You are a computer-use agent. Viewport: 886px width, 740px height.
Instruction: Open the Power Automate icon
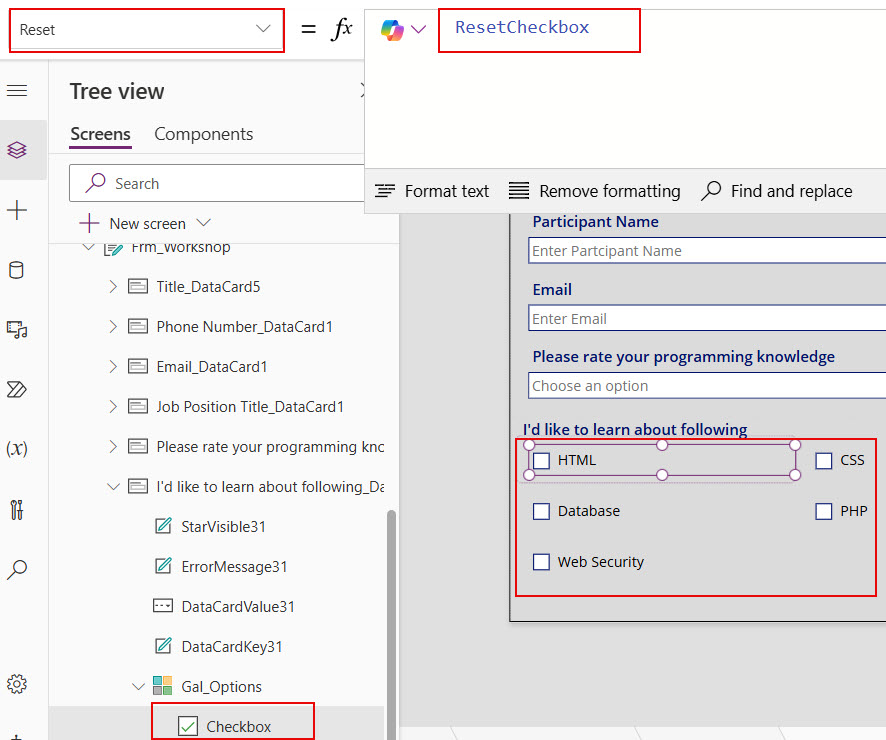17,389
